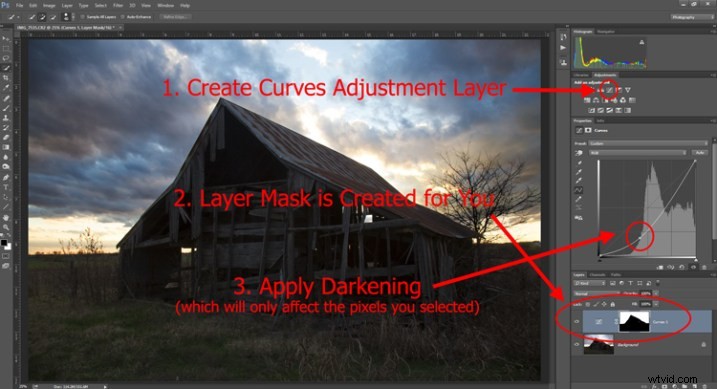
Task: Open the workspace switcher Photography dropdown
Action: click(x=692, y=17)
